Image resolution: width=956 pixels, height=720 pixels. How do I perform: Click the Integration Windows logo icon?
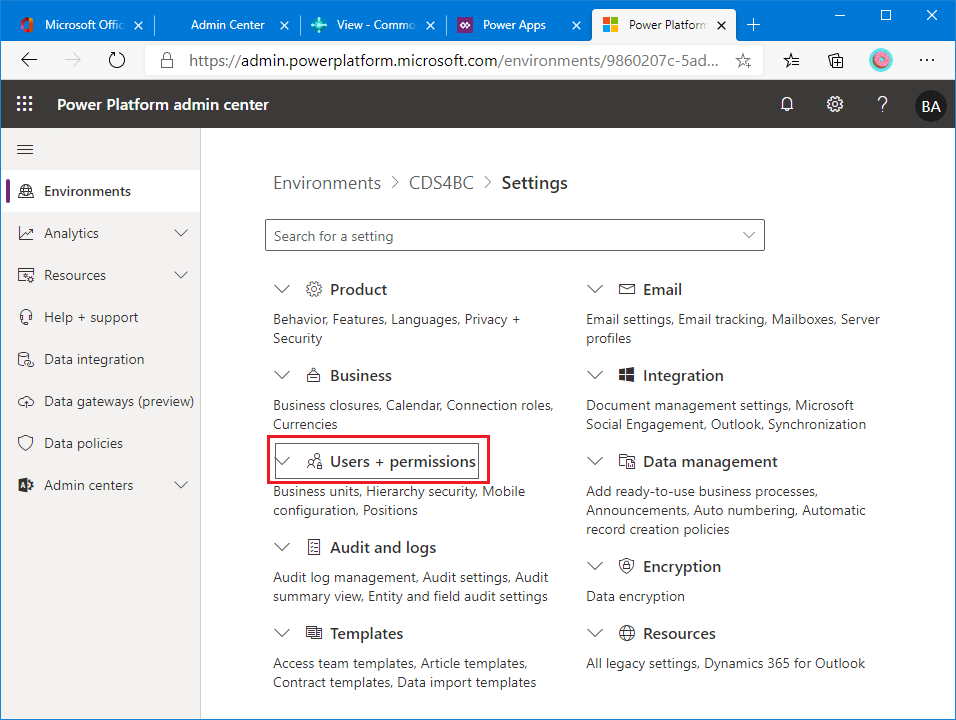coord(626,375)
